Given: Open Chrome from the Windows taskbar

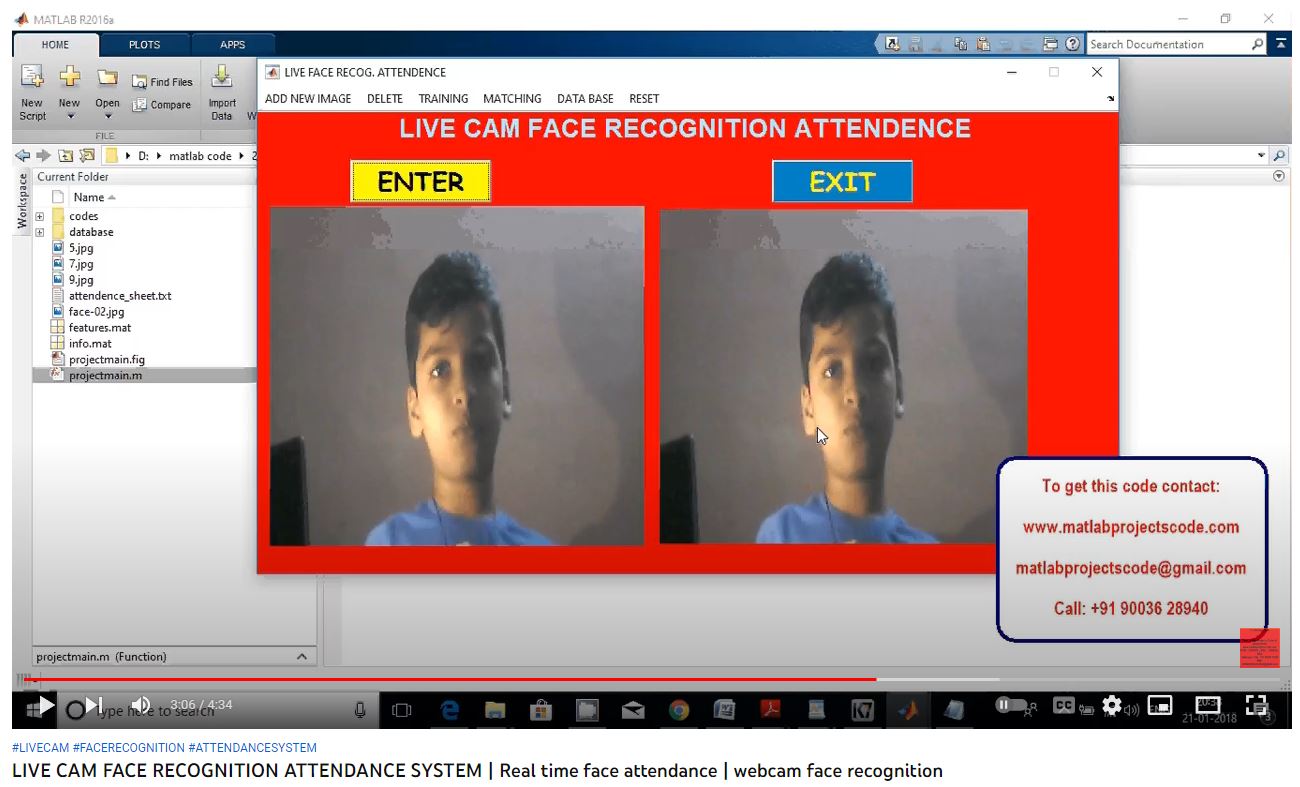Looking at the screenshot, I should [x=679, y=710].
